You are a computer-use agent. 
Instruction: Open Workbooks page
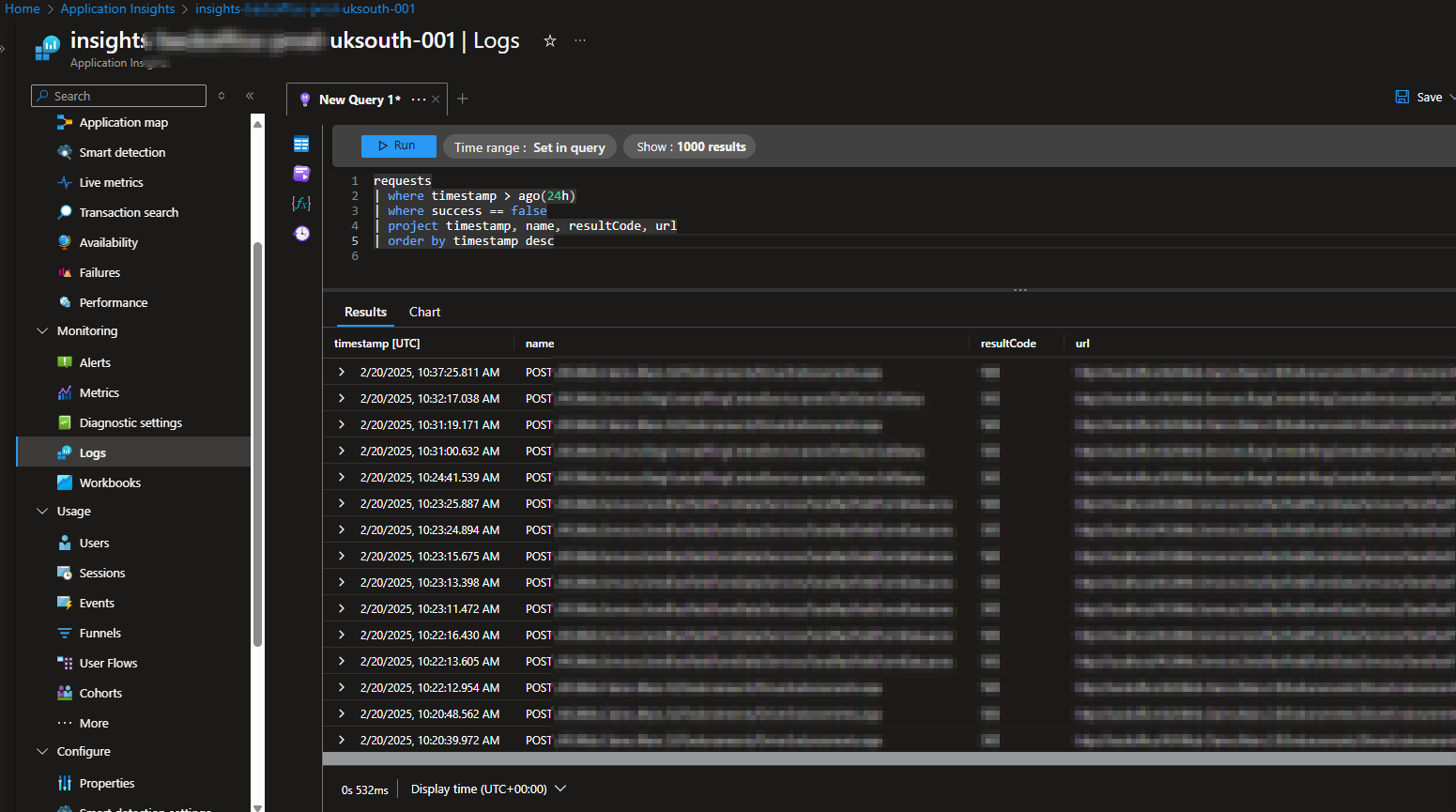110,483
